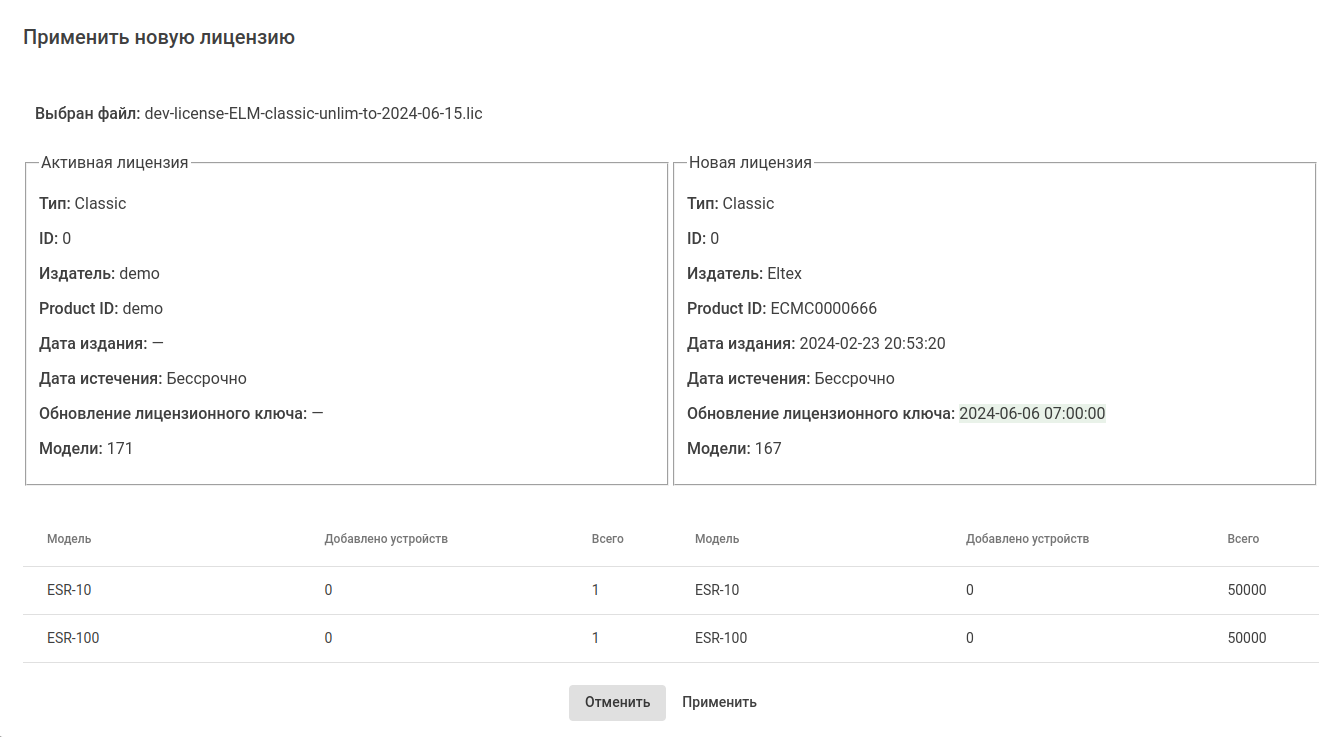Click the blue total link for ESR-10
Screen dimensions: 1339x737
[x=595, y=590]
